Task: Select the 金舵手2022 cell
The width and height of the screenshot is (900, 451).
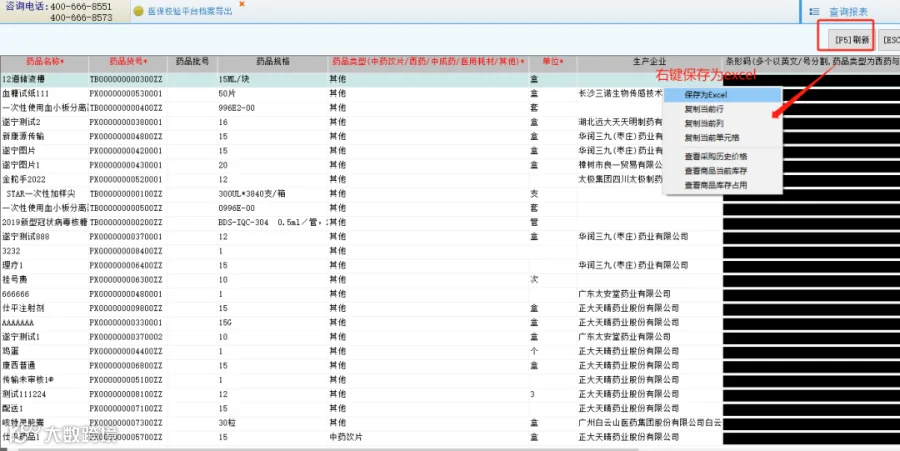Action: [x=44, y=180]
